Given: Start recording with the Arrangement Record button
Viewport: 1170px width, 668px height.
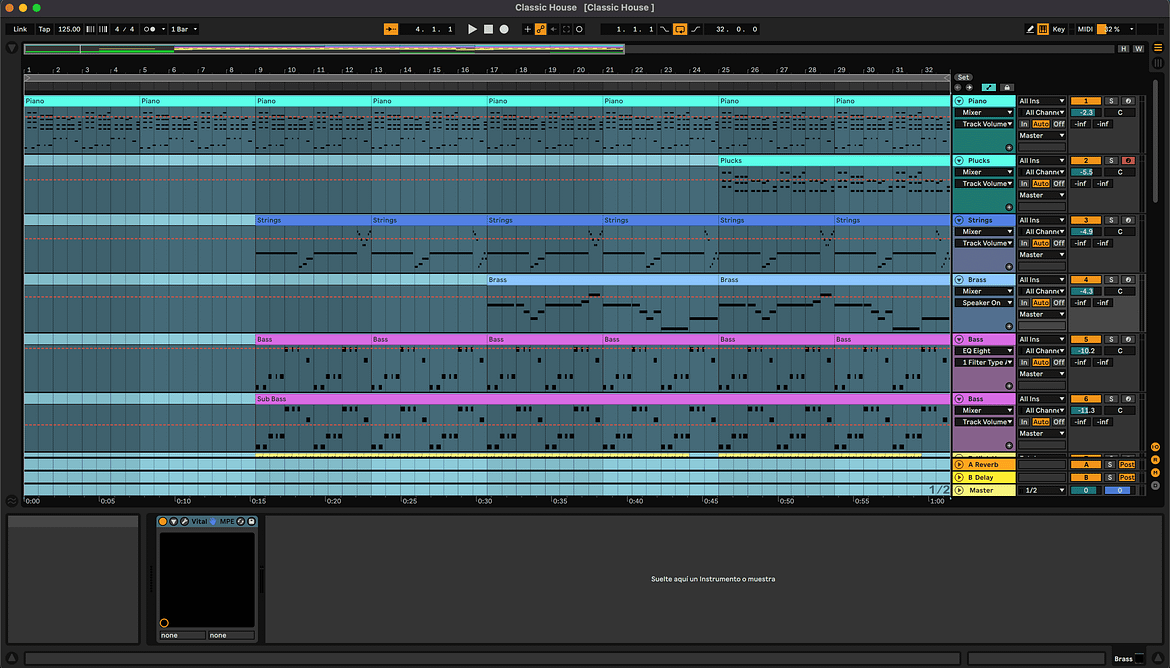Looking at the screenshot, I should coord(503,30).
